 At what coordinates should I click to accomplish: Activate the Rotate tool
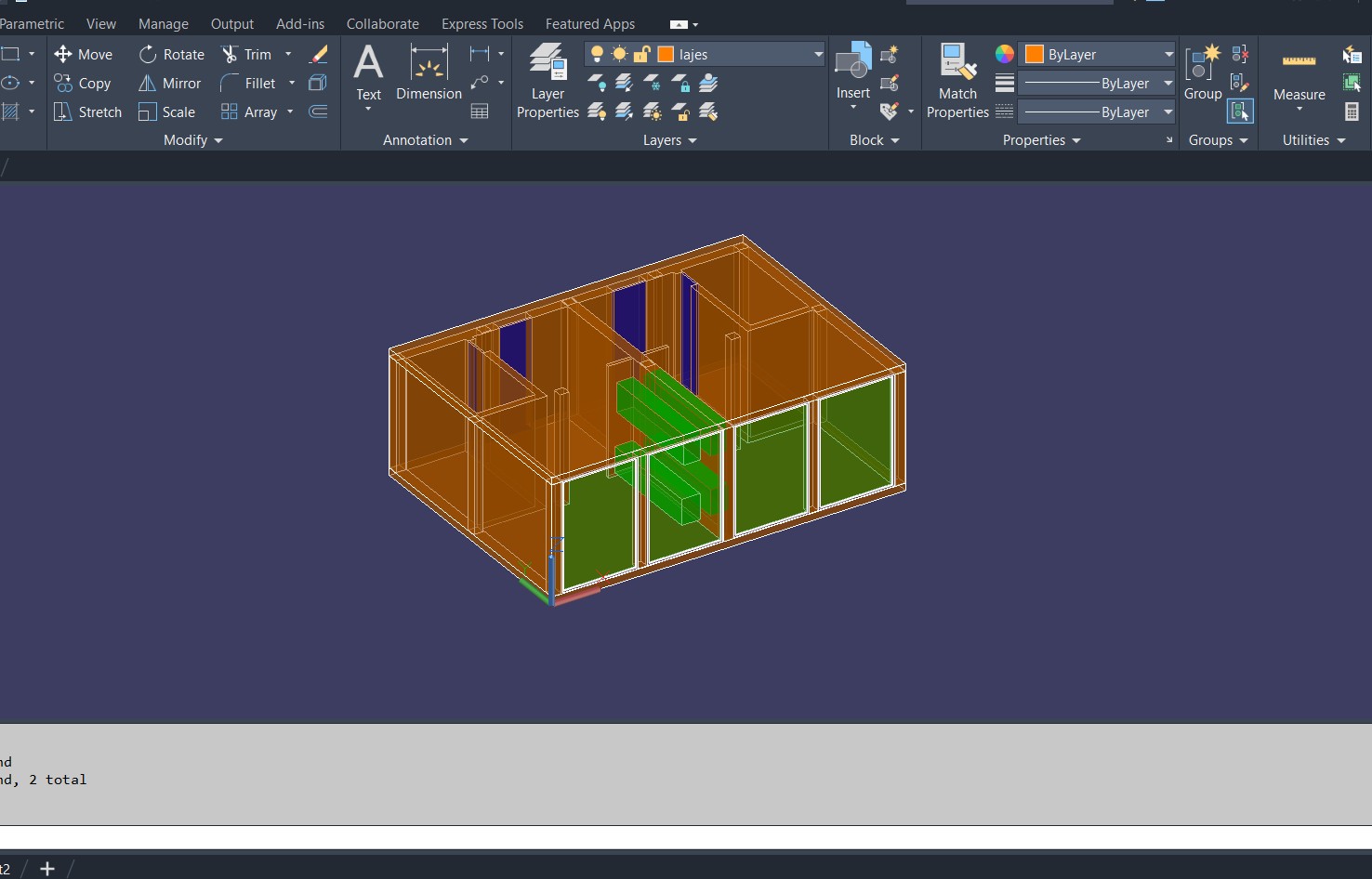[172, 55]
